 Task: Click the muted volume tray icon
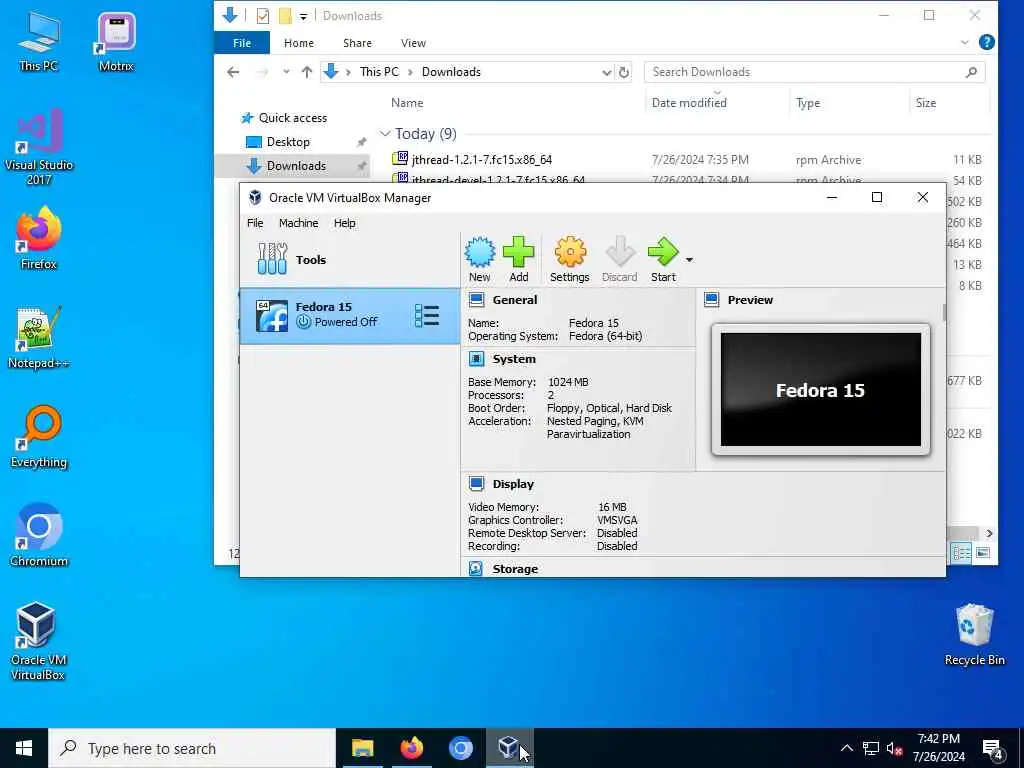point(894,748)
